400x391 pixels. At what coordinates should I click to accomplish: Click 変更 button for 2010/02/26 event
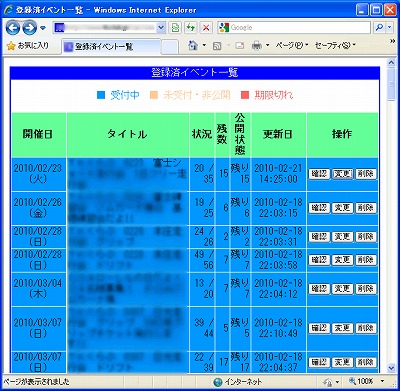tap(342, 208)
